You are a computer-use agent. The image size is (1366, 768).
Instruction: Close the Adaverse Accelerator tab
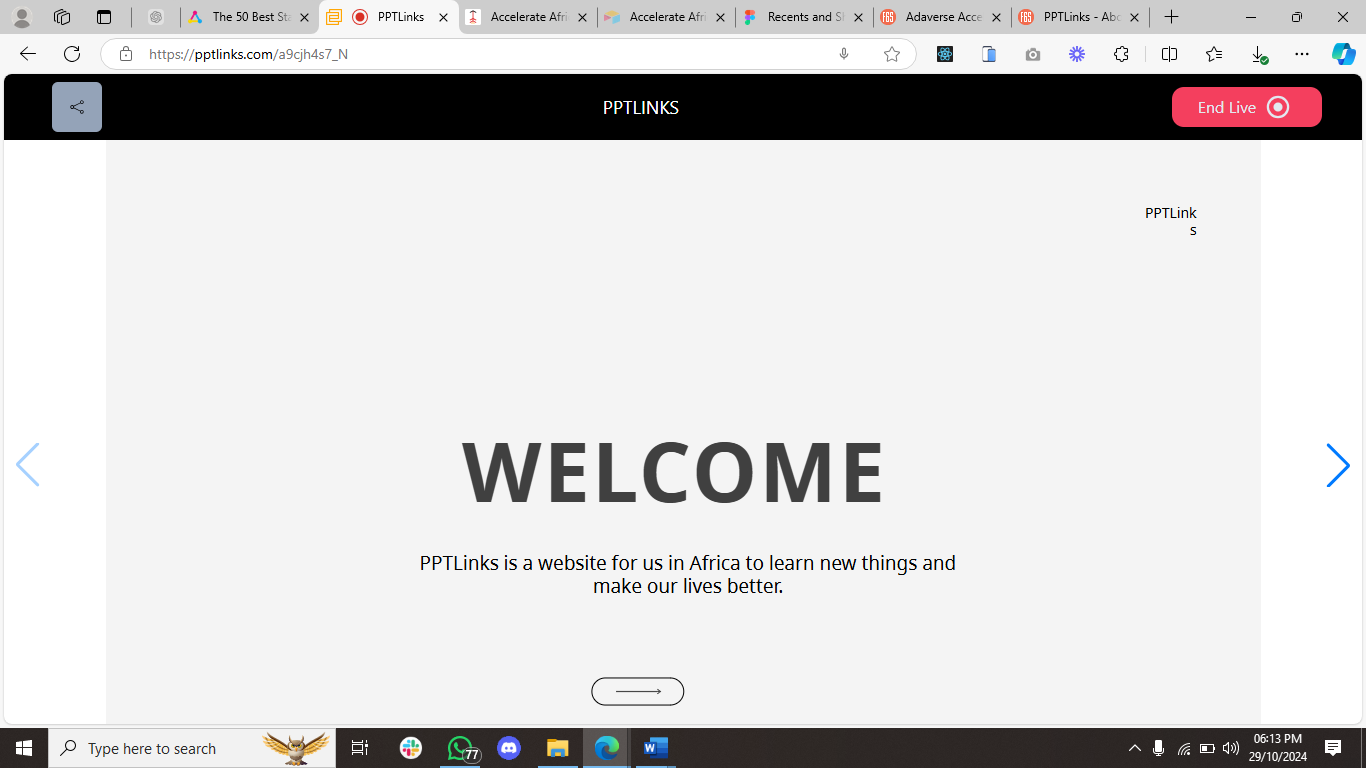[x=996, y=17]
